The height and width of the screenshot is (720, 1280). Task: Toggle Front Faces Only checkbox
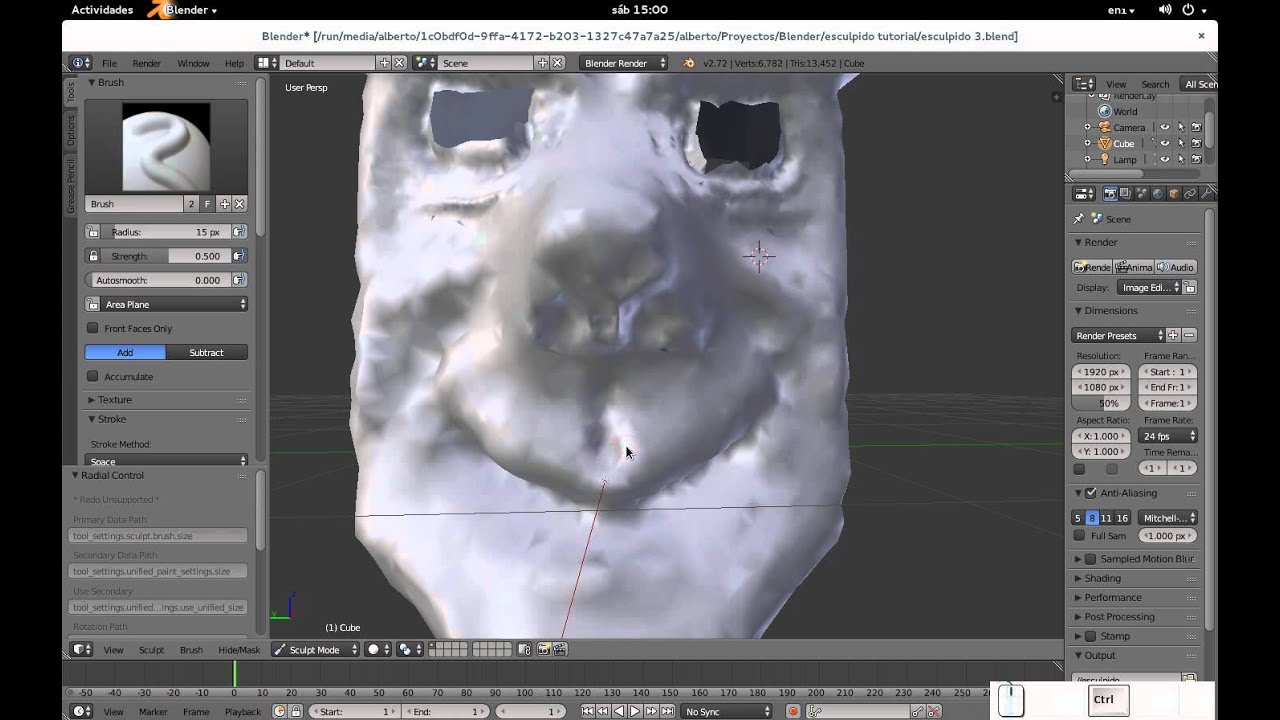93,328
